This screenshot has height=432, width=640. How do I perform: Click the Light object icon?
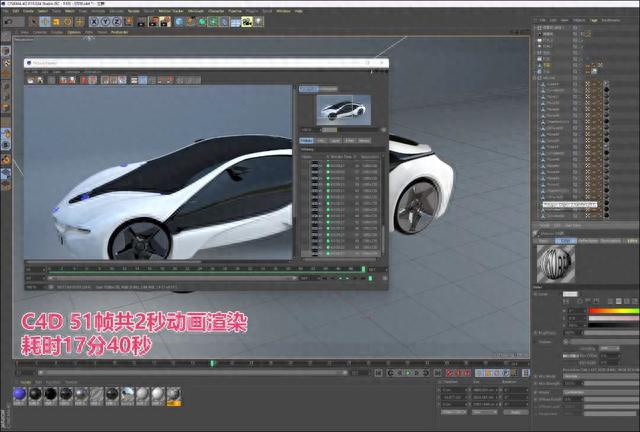258,21
